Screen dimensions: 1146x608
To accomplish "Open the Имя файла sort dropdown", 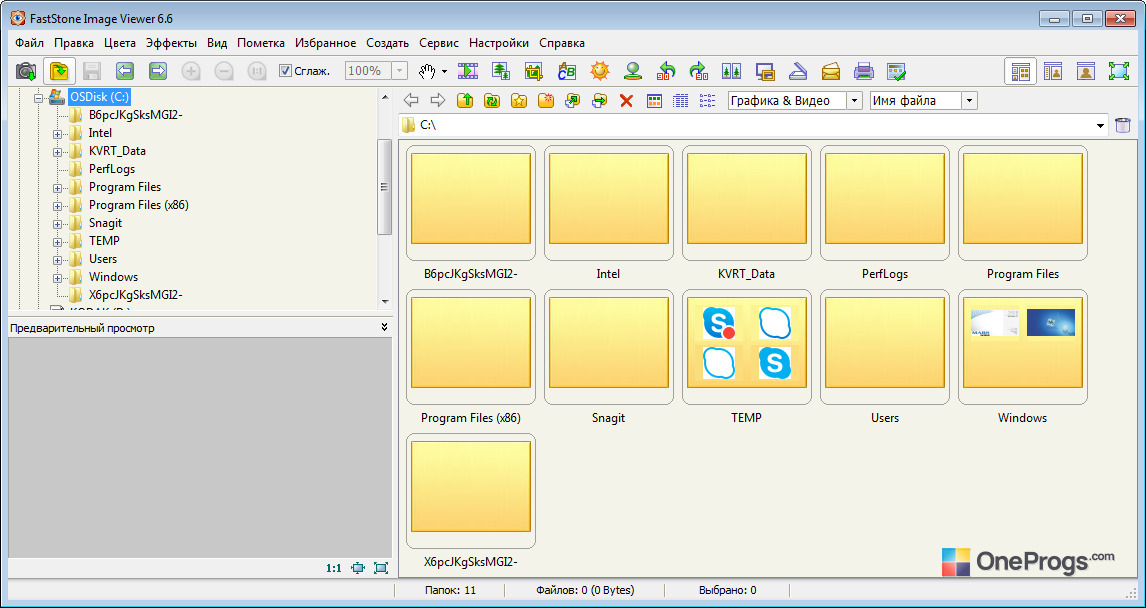I will click(970, 101).
